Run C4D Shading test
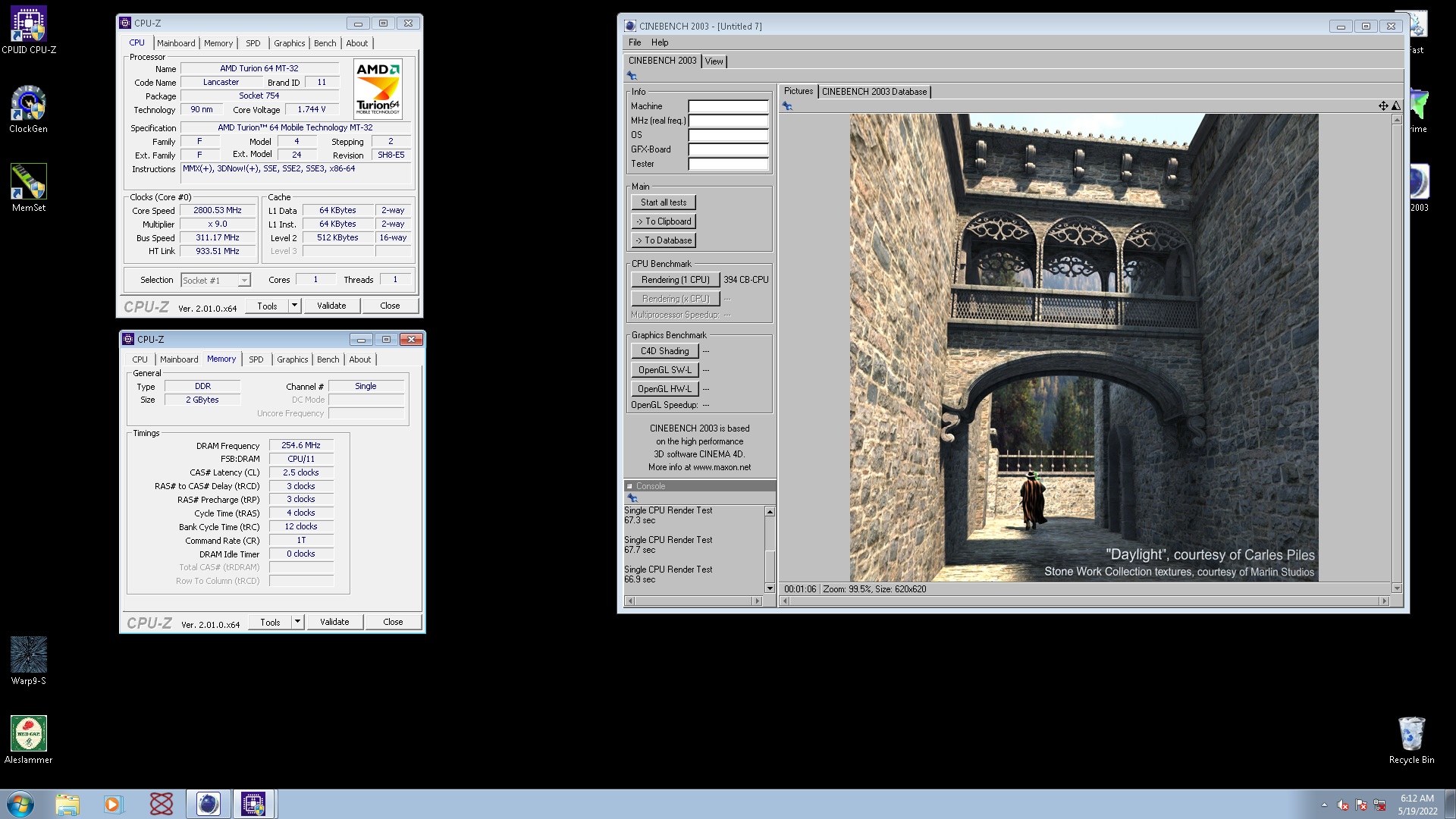The image size is (1456, 819). click(x=665, y=351)
